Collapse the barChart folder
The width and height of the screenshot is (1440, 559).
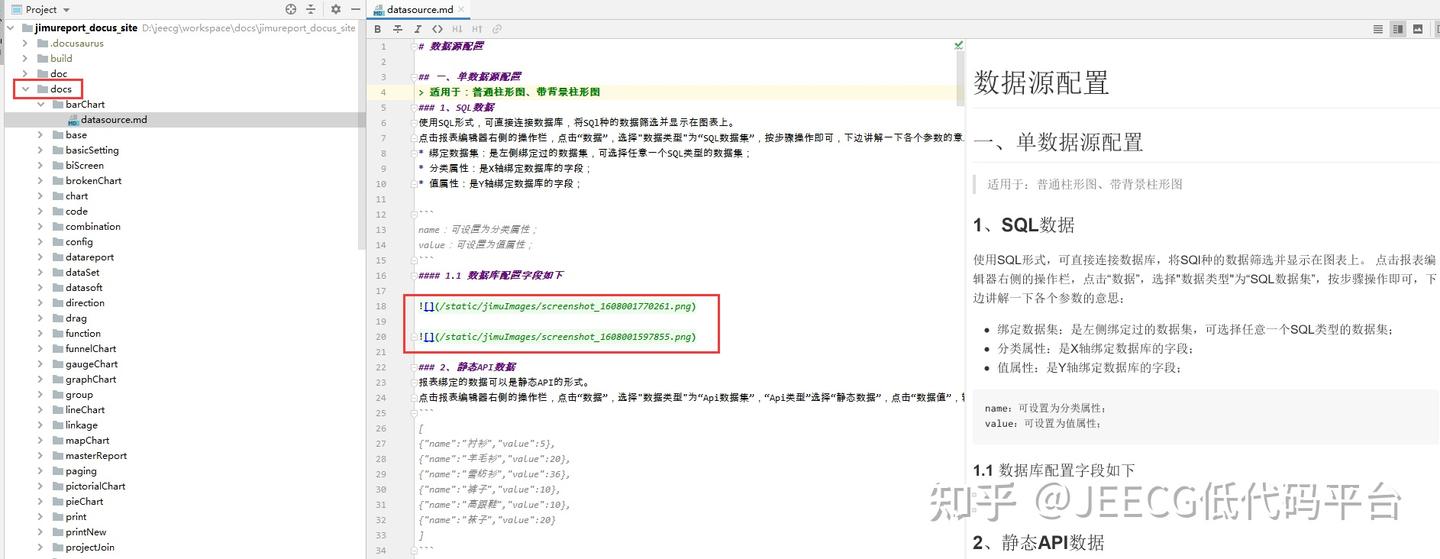40,104
